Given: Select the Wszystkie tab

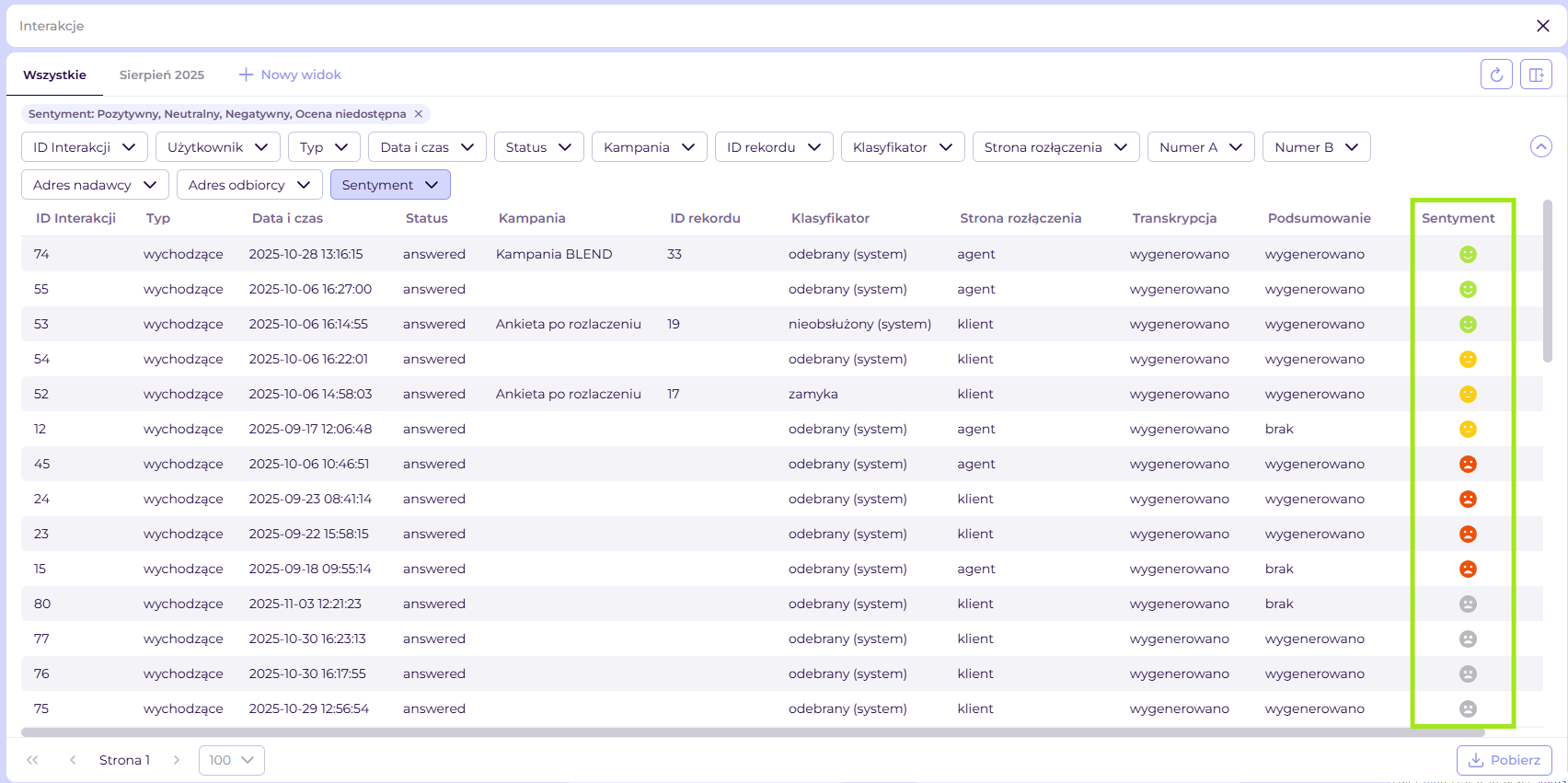Looking at the screenshot, I should [x=54, y=75].
